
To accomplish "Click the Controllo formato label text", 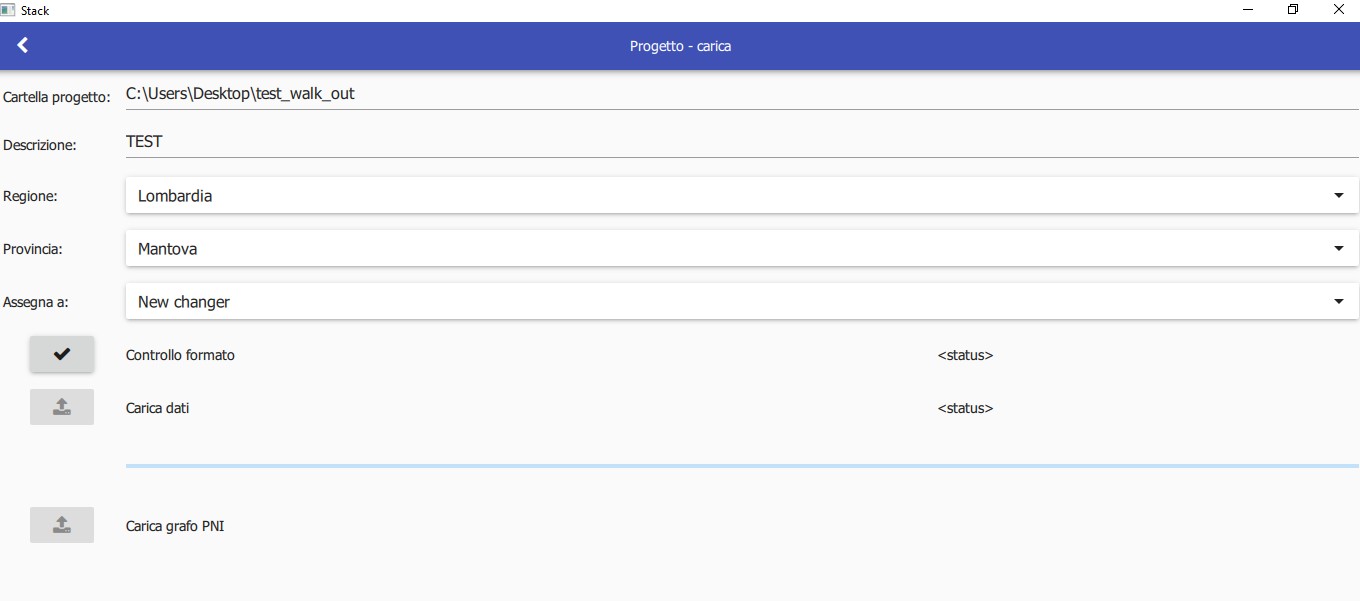I will point(180,355).
